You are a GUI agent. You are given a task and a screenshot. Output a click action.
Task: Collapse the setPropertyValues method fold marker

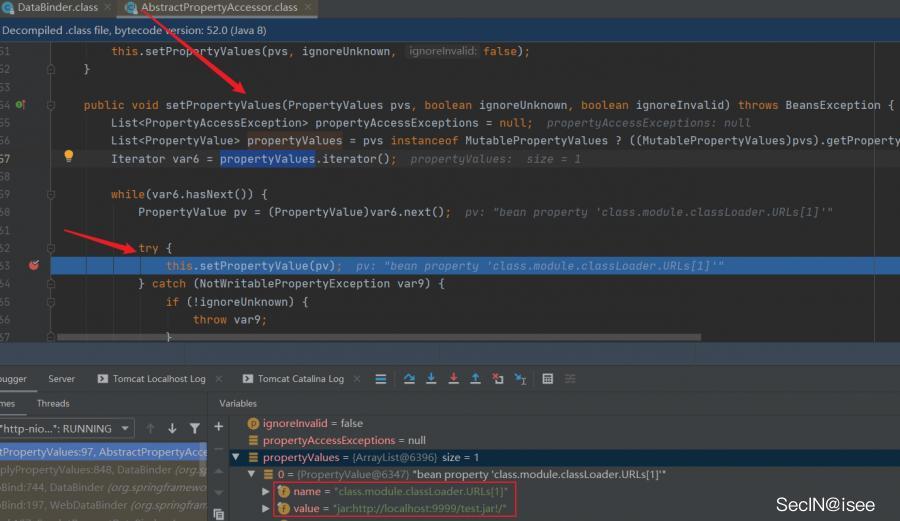coord(51,105)
